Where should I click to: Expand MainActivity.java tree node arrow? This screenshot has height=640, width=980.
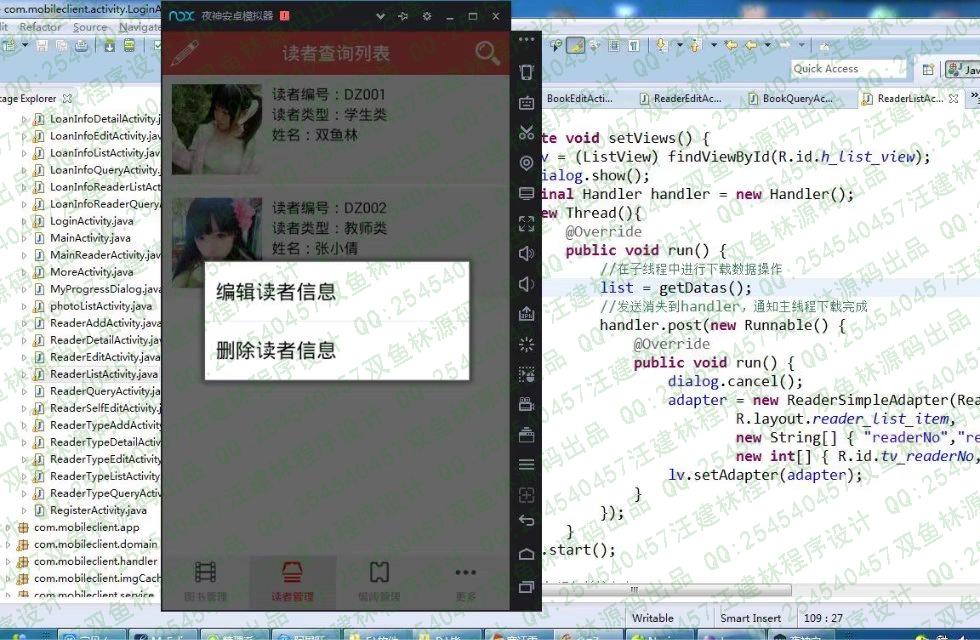coord(24,238)
